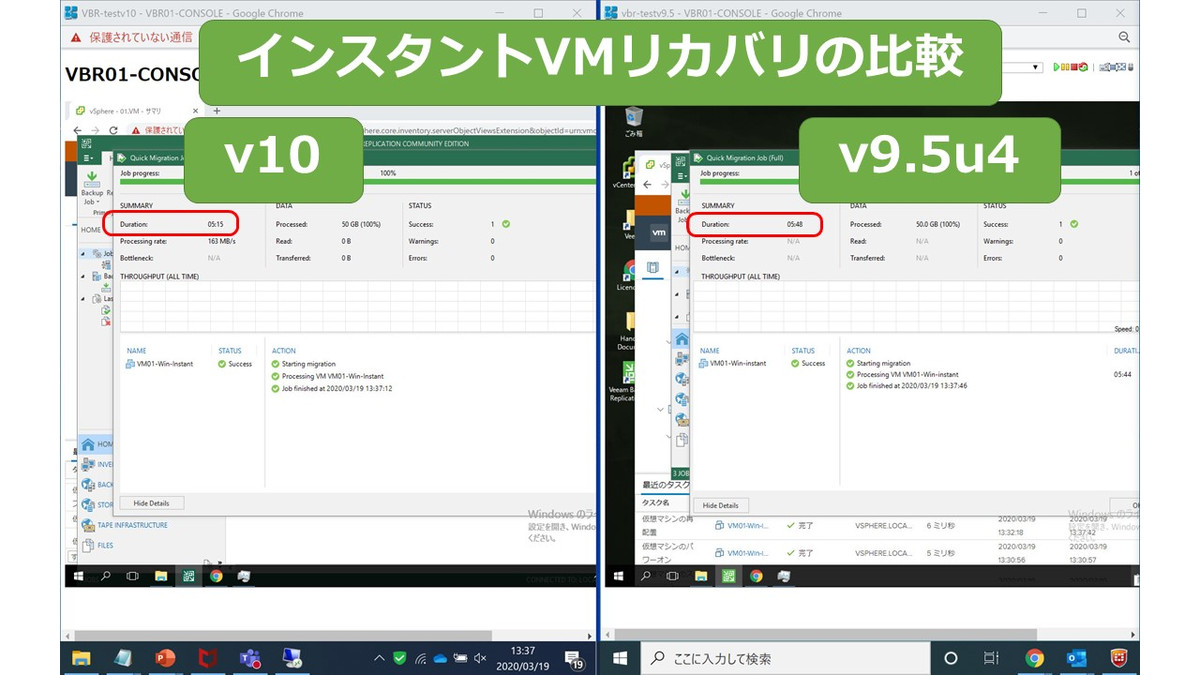Show hidden tray icons
The height and width of the screenshot is (675, 1200).
click(379, 658)
